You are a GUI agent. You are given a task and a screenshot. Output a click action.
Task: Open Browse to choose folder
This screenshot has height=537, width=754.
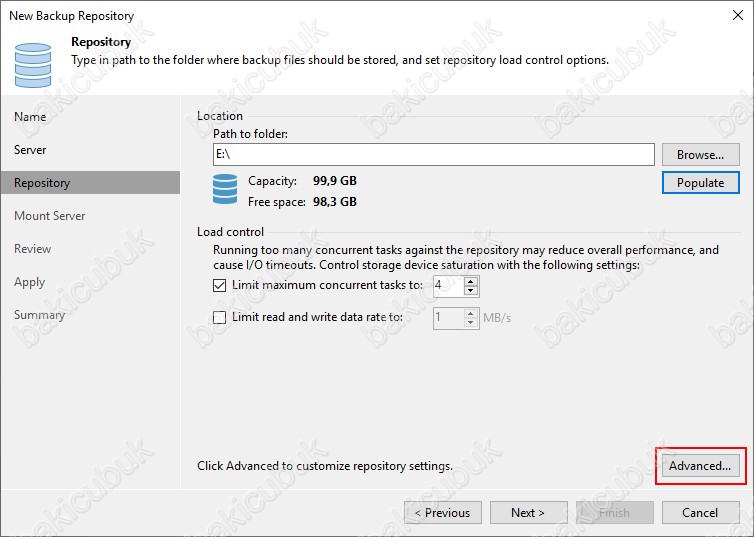701,155
